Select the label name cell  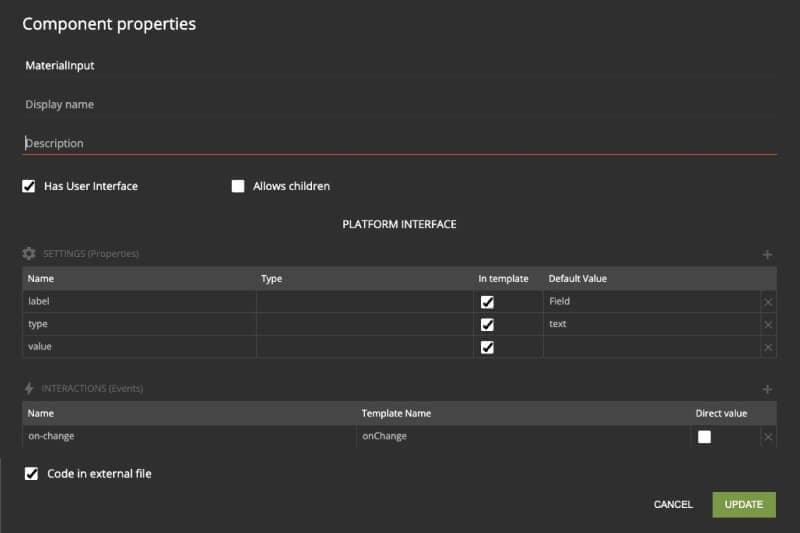(x=139, y=301)
